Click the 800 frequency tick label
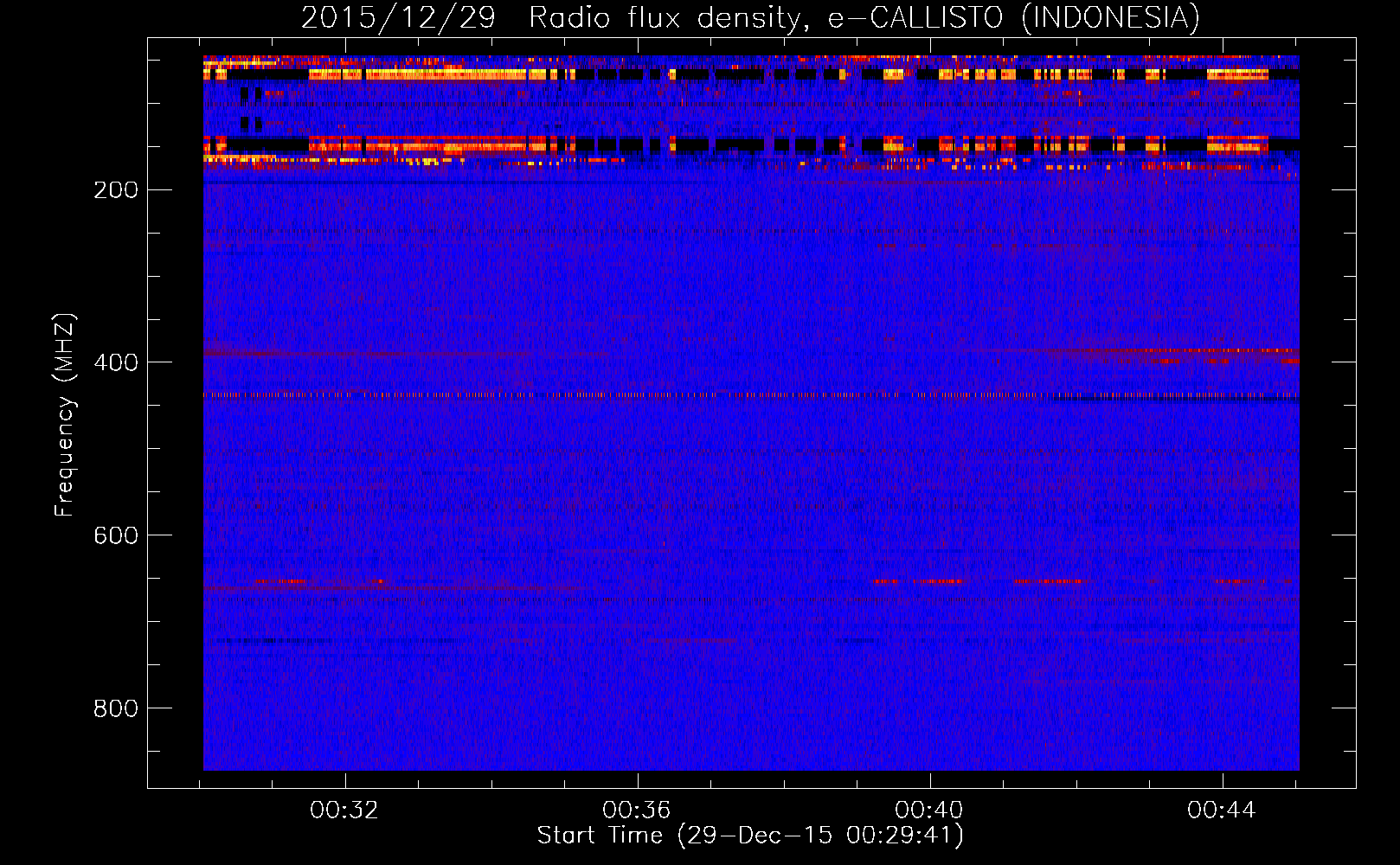Viewport: 1400px width, 865px height. pos(116,708)
